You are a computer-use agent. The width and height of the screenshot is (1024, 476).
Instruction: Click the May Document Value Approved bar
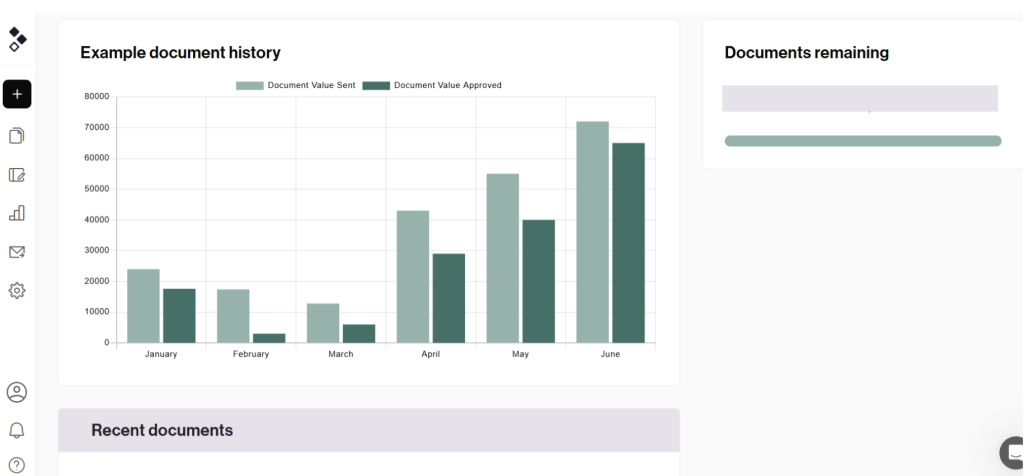pyautogui.click(x=538, y=281)
